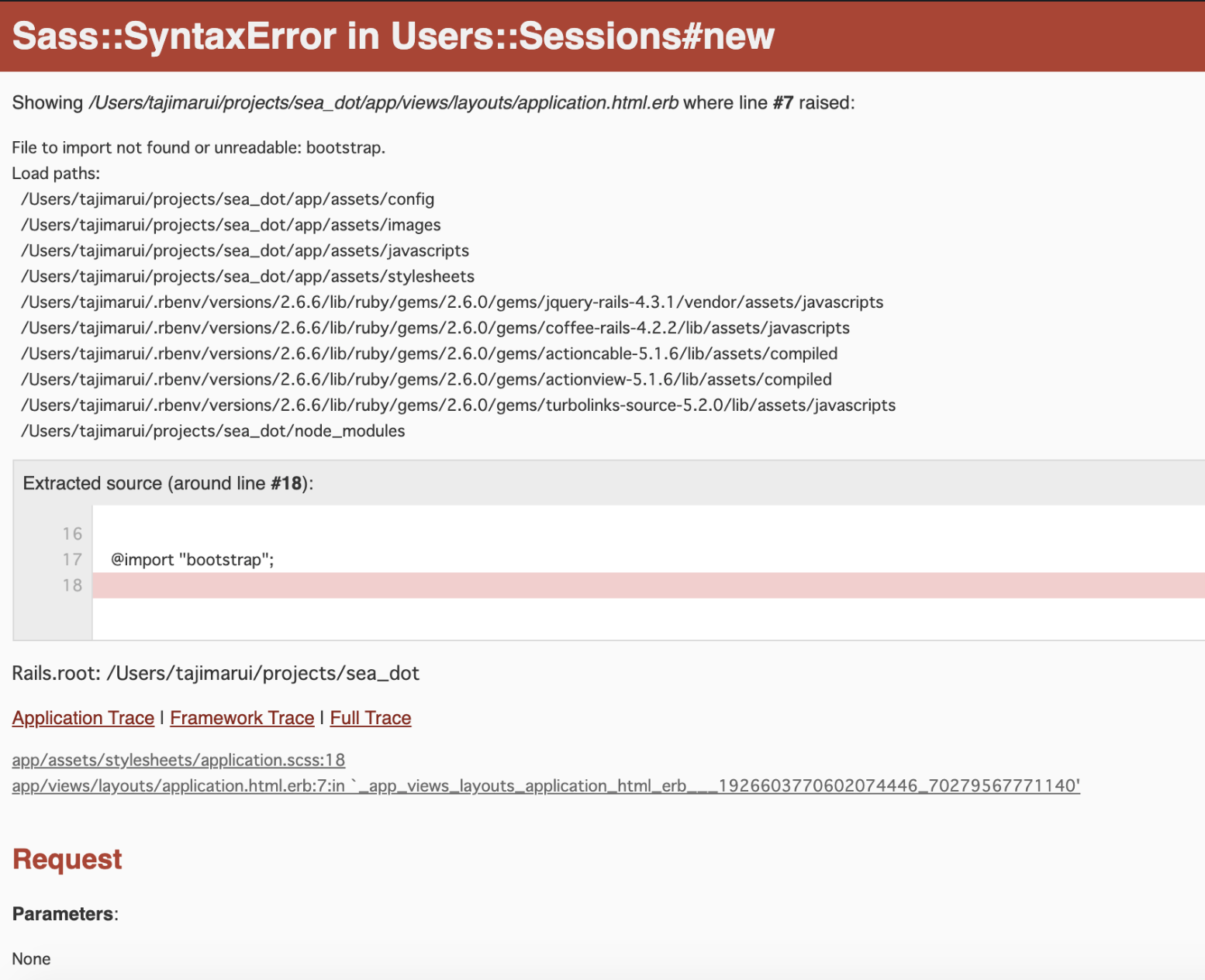This screenshot has width=1205, height=980.
Task: Open the application.html.erb:7 trace entry
Action: click(x=546, y=785)
